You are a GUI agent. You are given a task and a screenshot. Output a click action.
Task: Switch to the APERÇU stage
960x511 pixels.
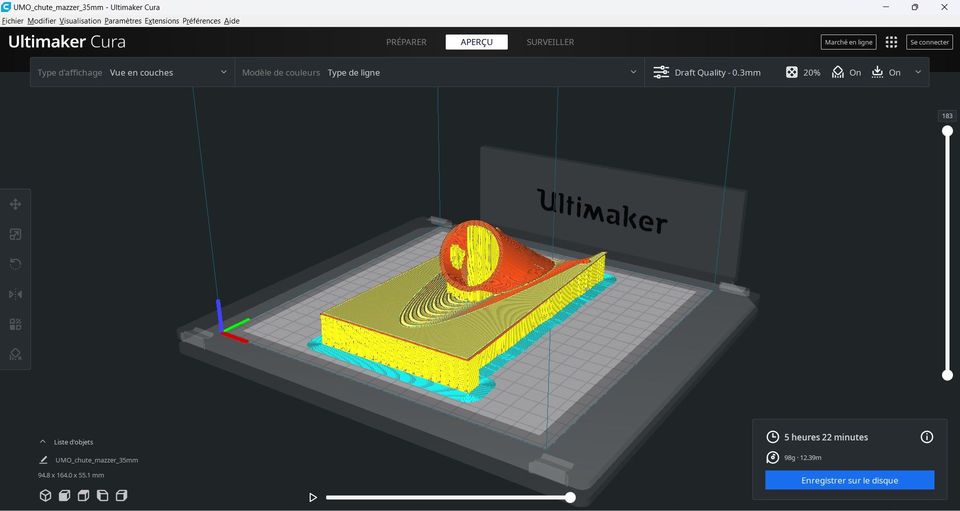[x=476, y=42]
